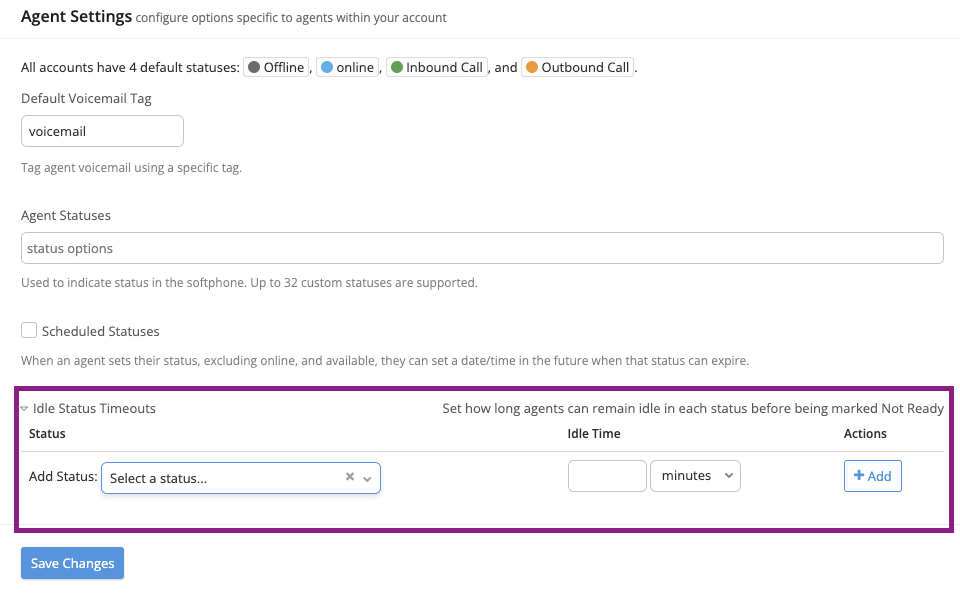Screen dimensions: 960x595
Task: Click the blue online status dot
Action: [326, 68]
